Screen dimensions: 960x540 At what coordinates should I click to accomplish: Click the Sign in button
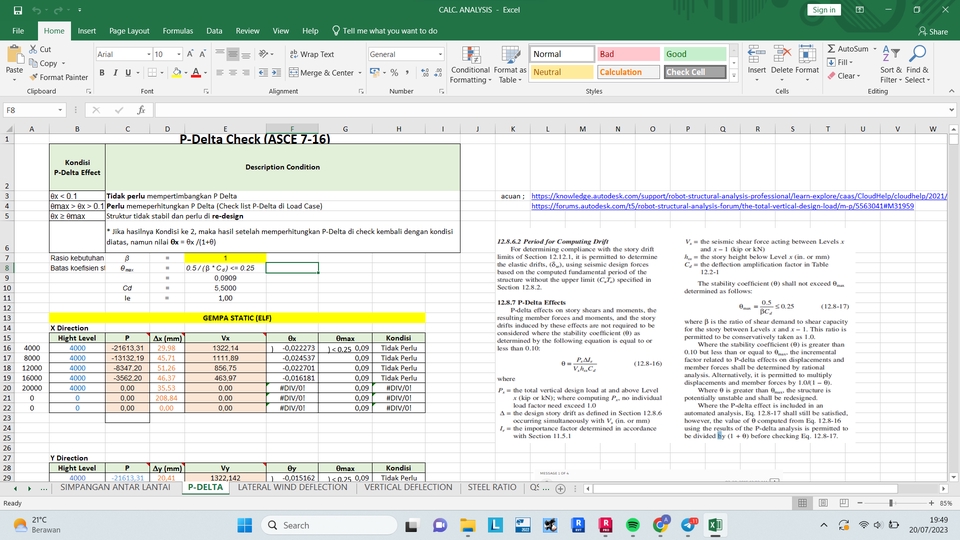pos(824,9)
